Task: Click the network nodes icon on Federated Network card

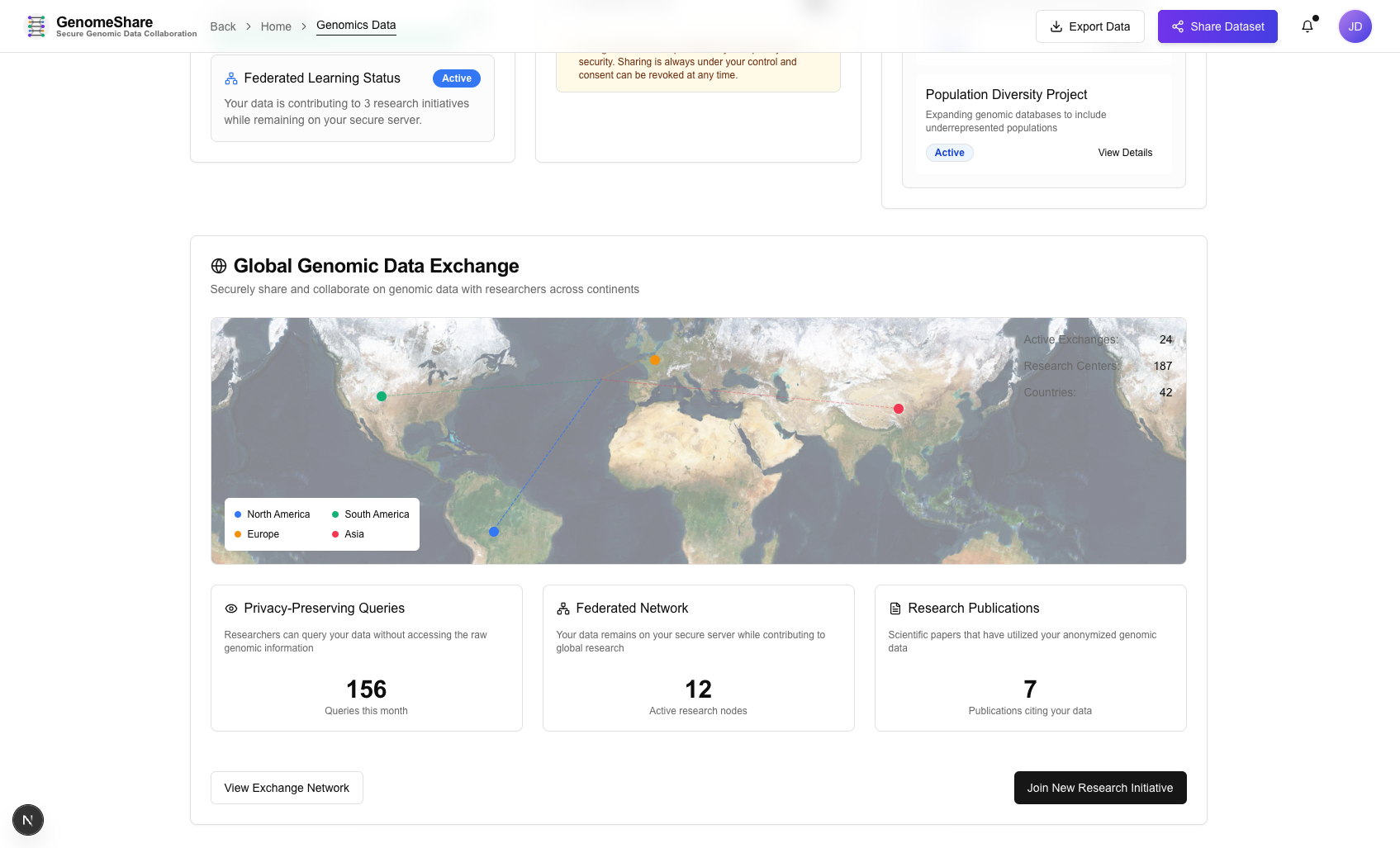Action: click(562, 609)
